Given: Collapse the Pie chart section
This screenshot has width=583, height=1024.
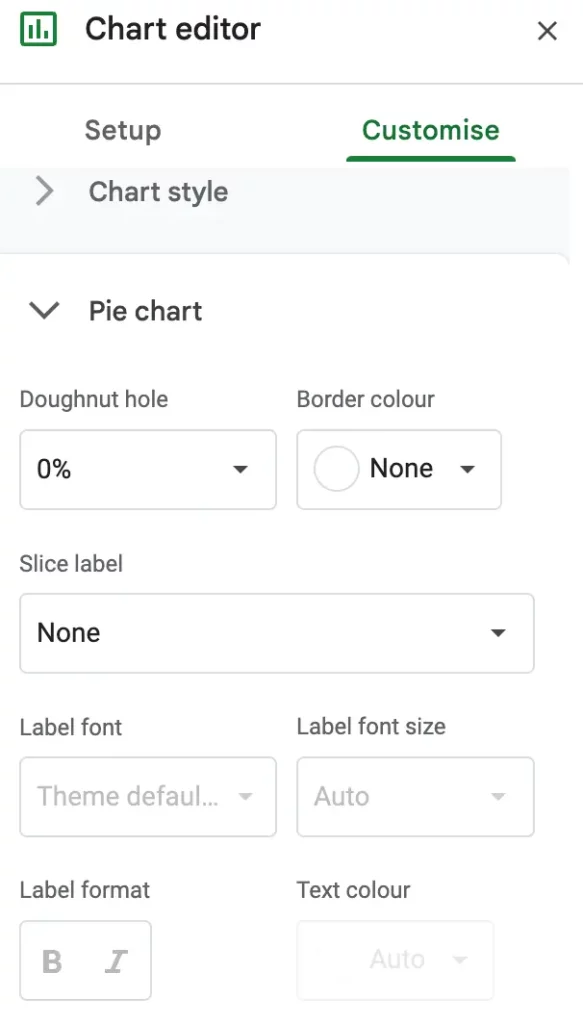Looking at the screenshot, I should [44, 311].
